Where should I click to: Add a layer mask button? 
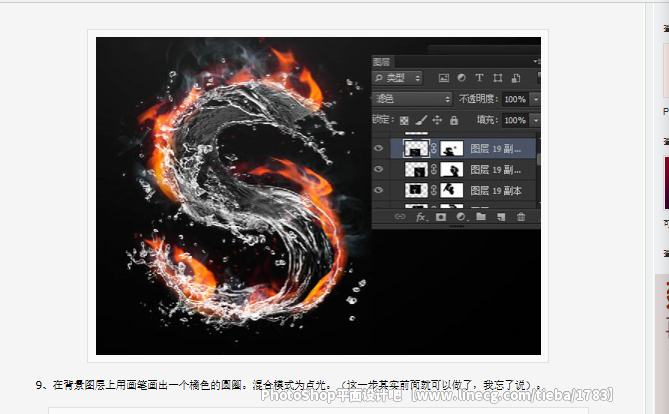click(x=441, y=217)
